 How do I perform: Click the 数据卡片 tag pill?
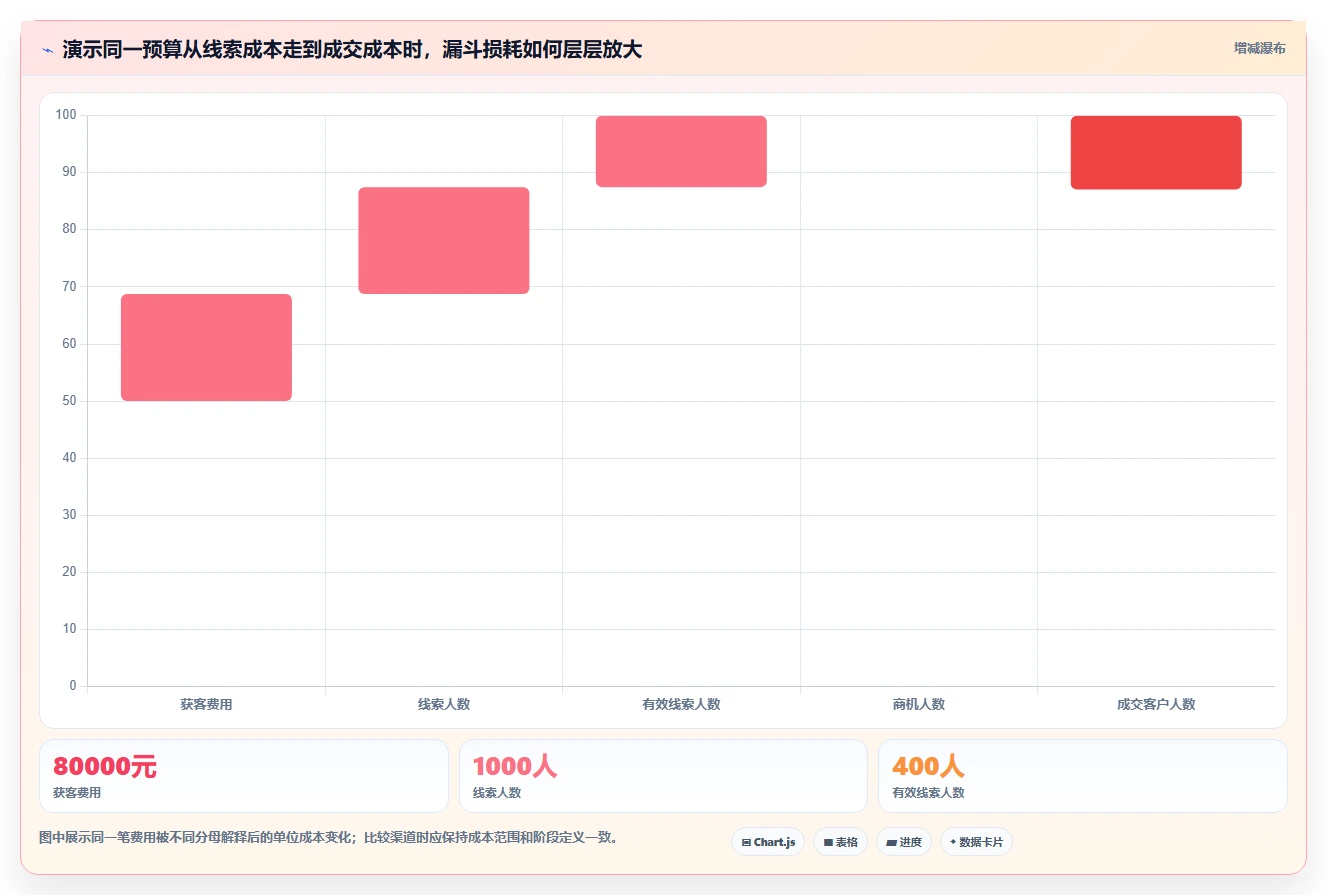coord(976,842)
